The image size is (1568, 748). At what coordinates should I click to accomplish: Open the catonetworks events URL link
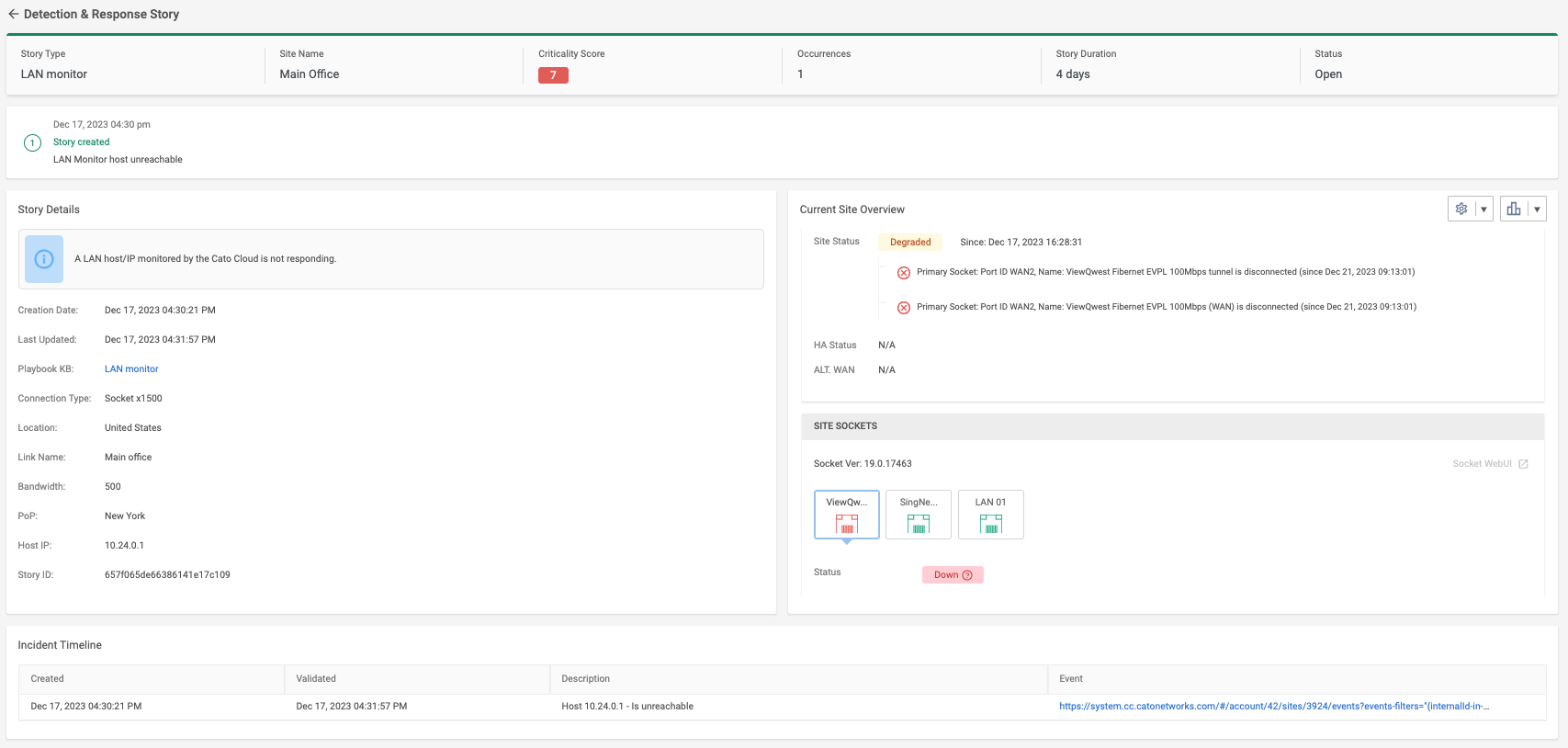click(1273, 707)
